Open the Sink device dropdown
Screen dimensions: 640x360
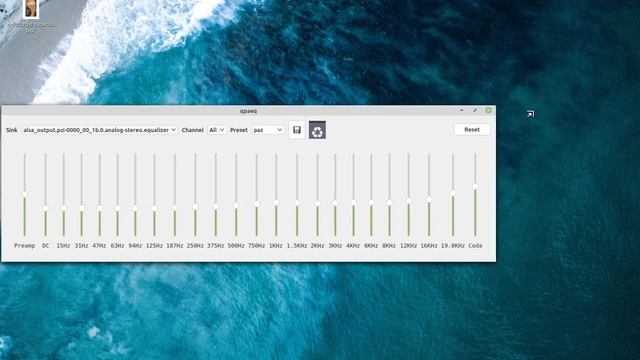[99, 130]
